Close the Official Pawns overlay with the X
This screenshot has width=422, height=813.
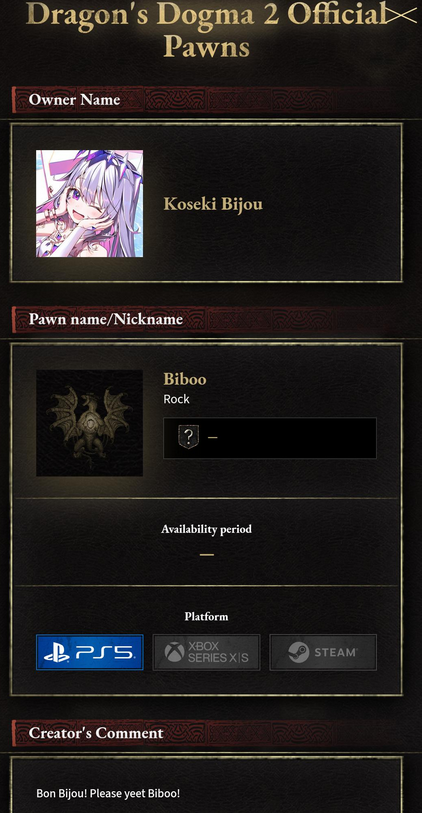coord(402,16)
